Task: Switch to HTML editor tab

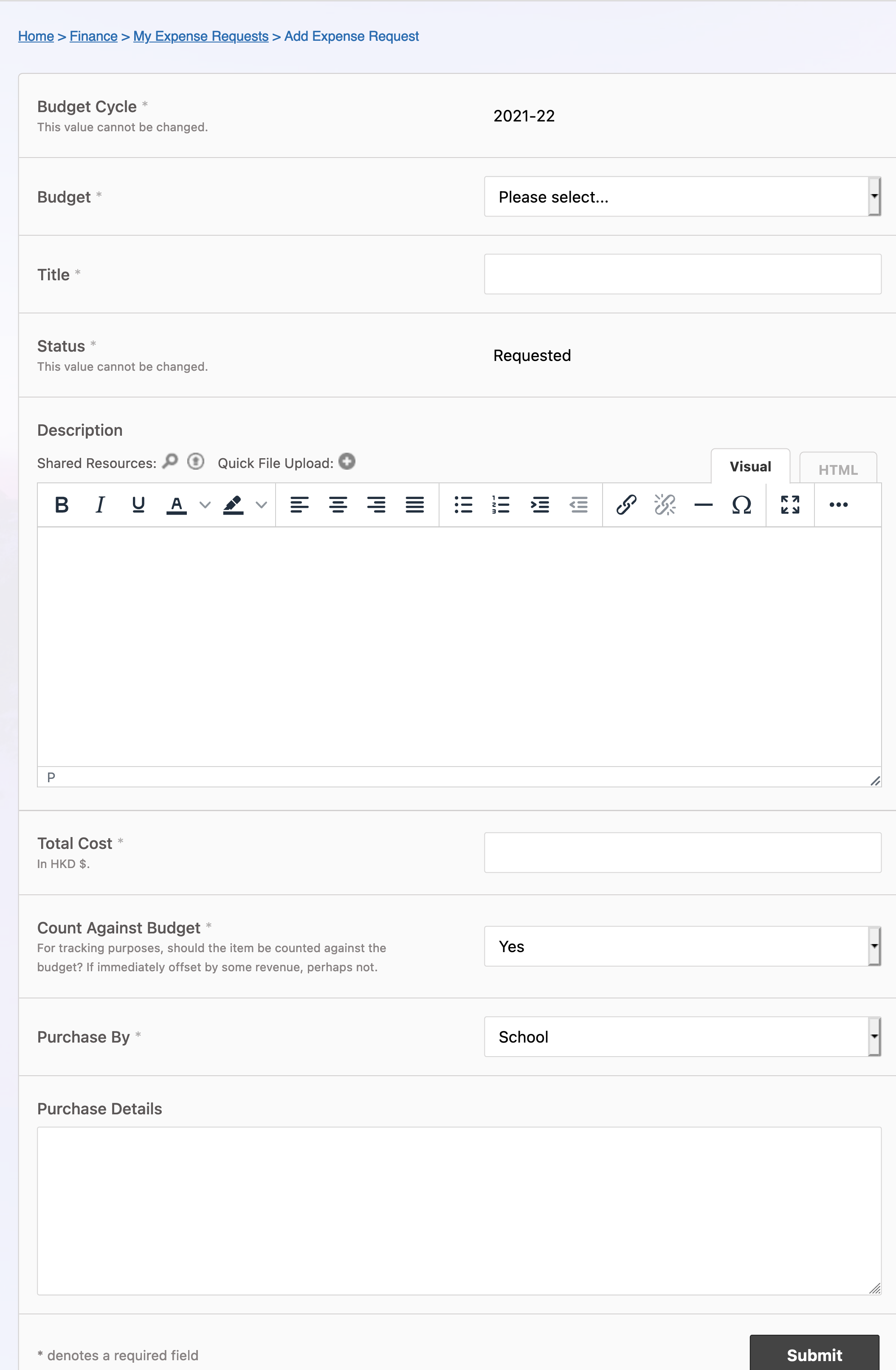Action: click(837, 467)
